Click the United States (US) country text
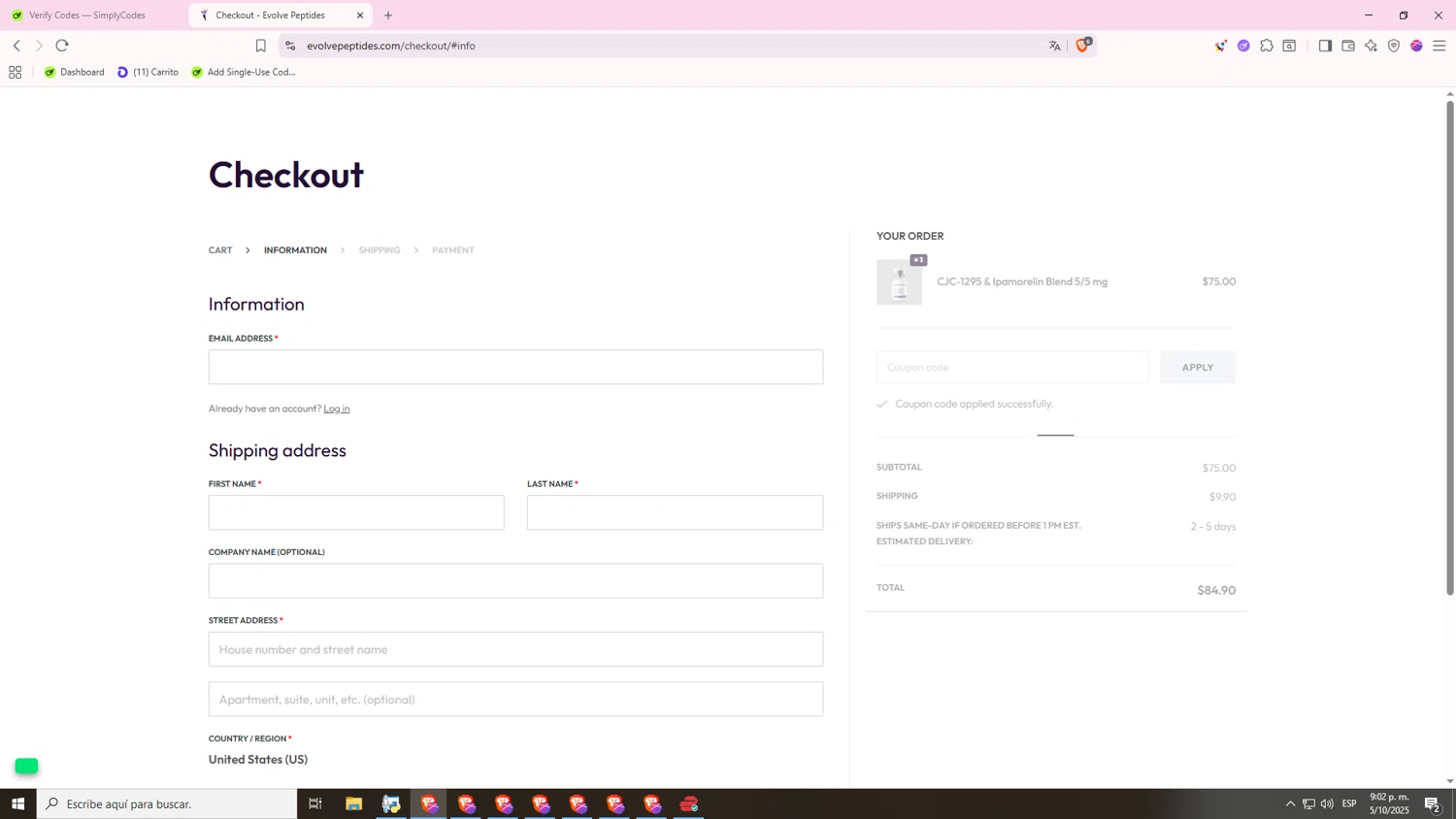This screenshot has height=819, width=1456. tap(258, 760)
